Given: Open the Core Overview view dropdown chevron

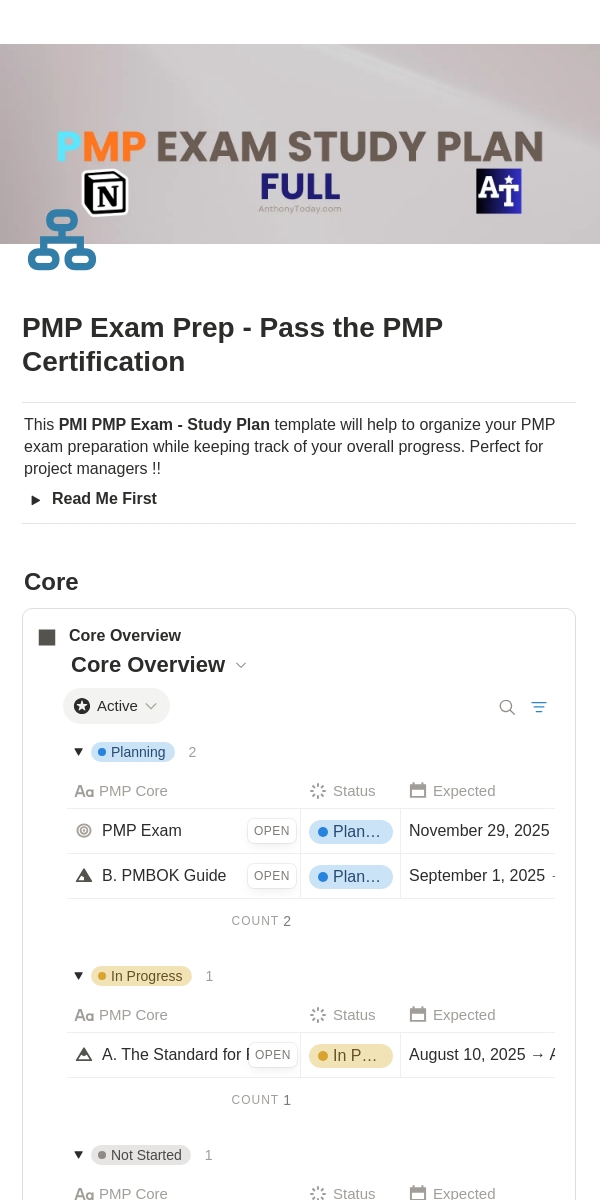Looking at the screenshot, I should point(241,665).
